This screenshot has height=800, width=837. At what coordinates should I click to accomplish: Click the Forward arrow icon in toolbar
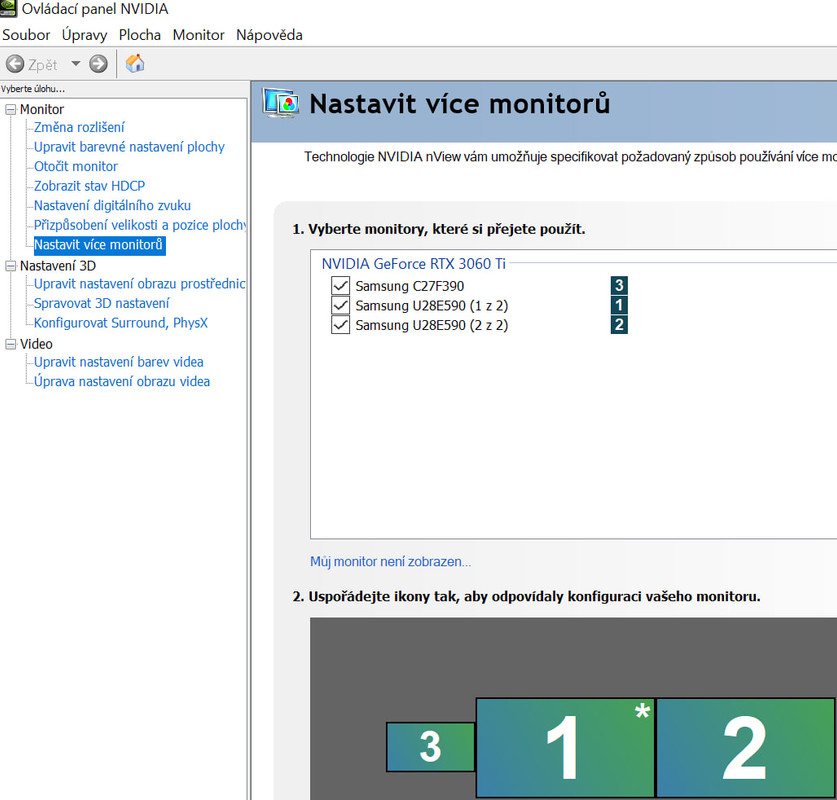(98, 64)
